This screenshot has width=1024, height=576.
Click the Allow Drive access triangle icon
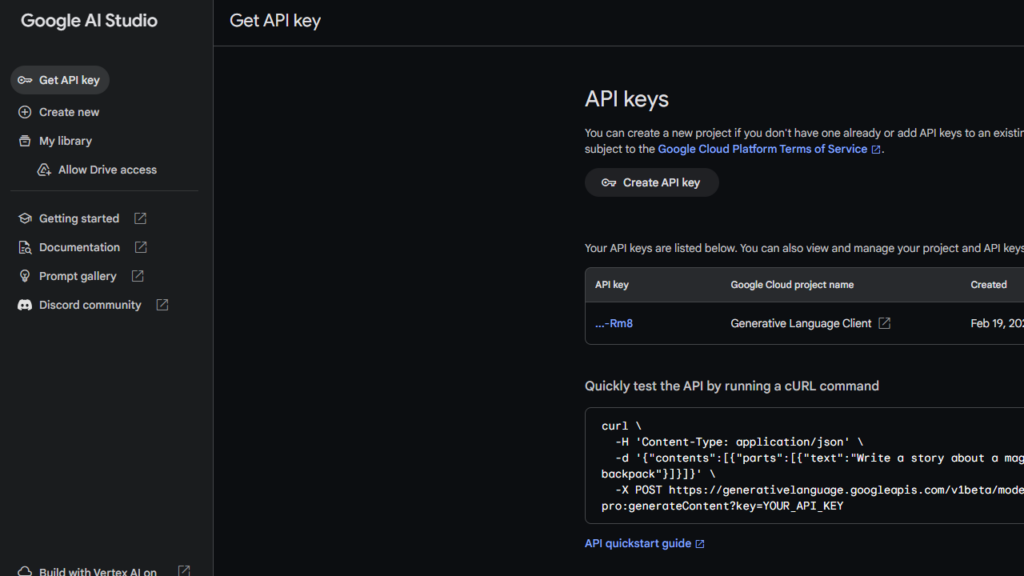point(44,169)
